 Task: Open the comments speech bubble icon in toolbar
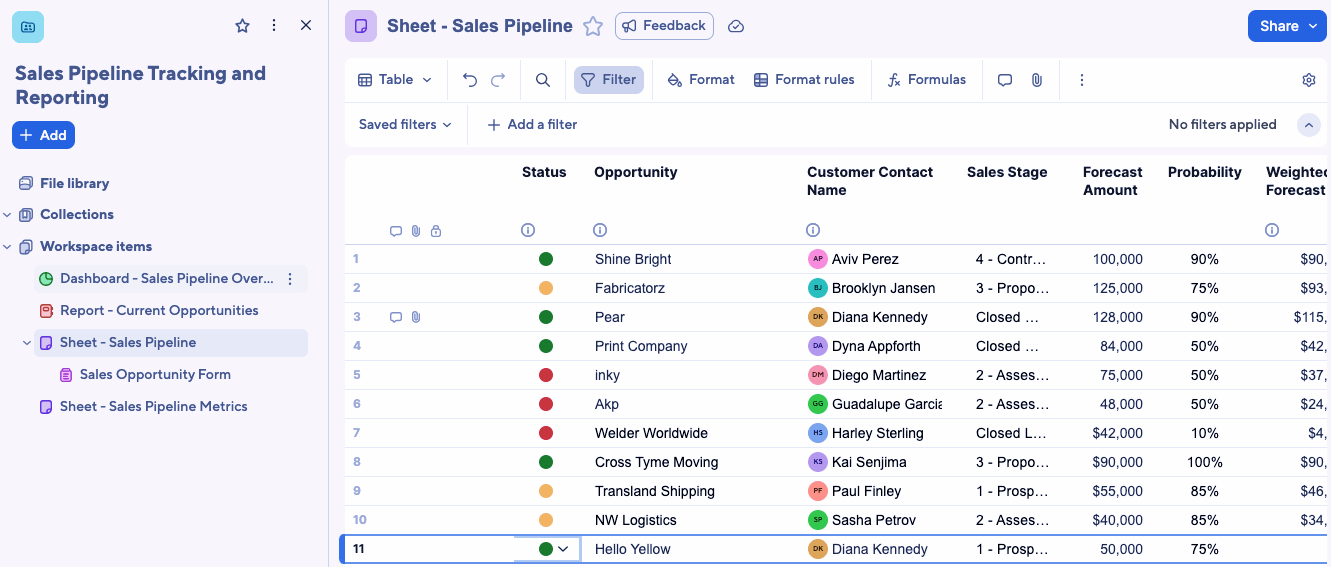point(1005,80)
